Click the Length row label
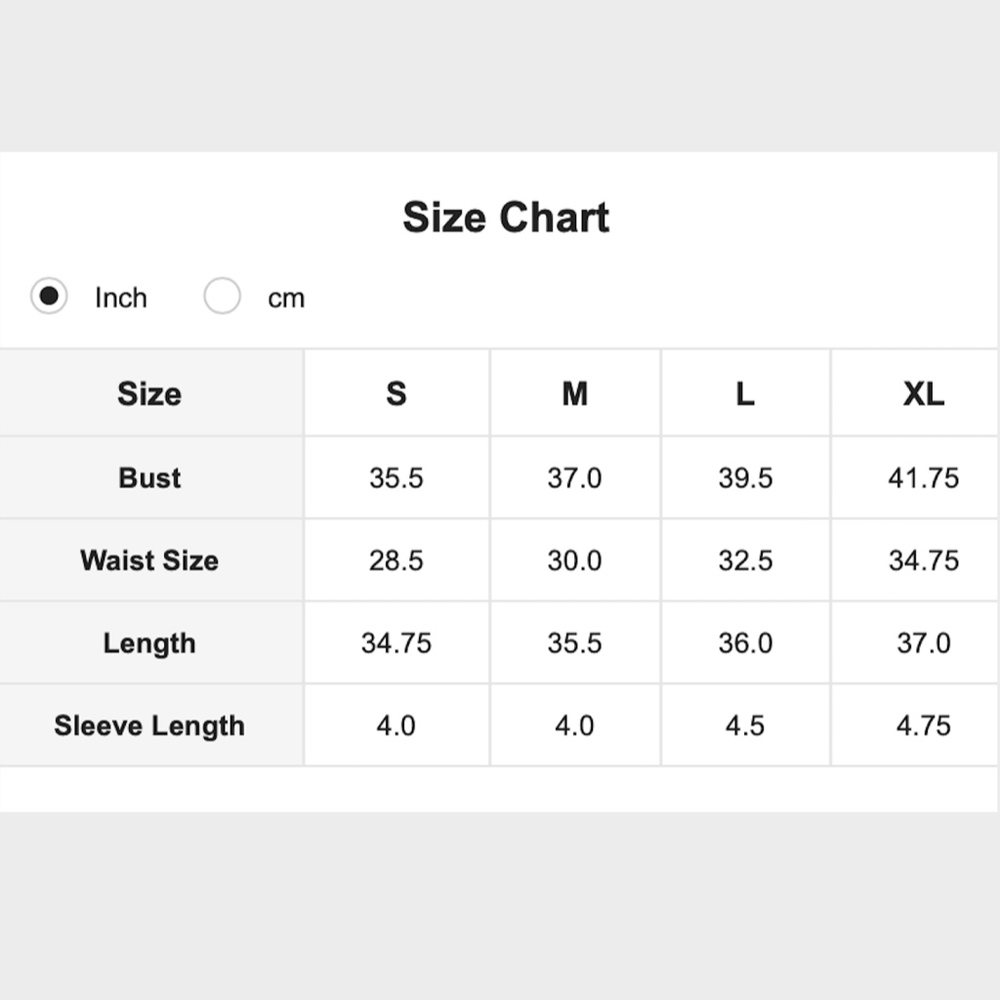This screenshot has width=1000, height=1000. coord(149,643)
